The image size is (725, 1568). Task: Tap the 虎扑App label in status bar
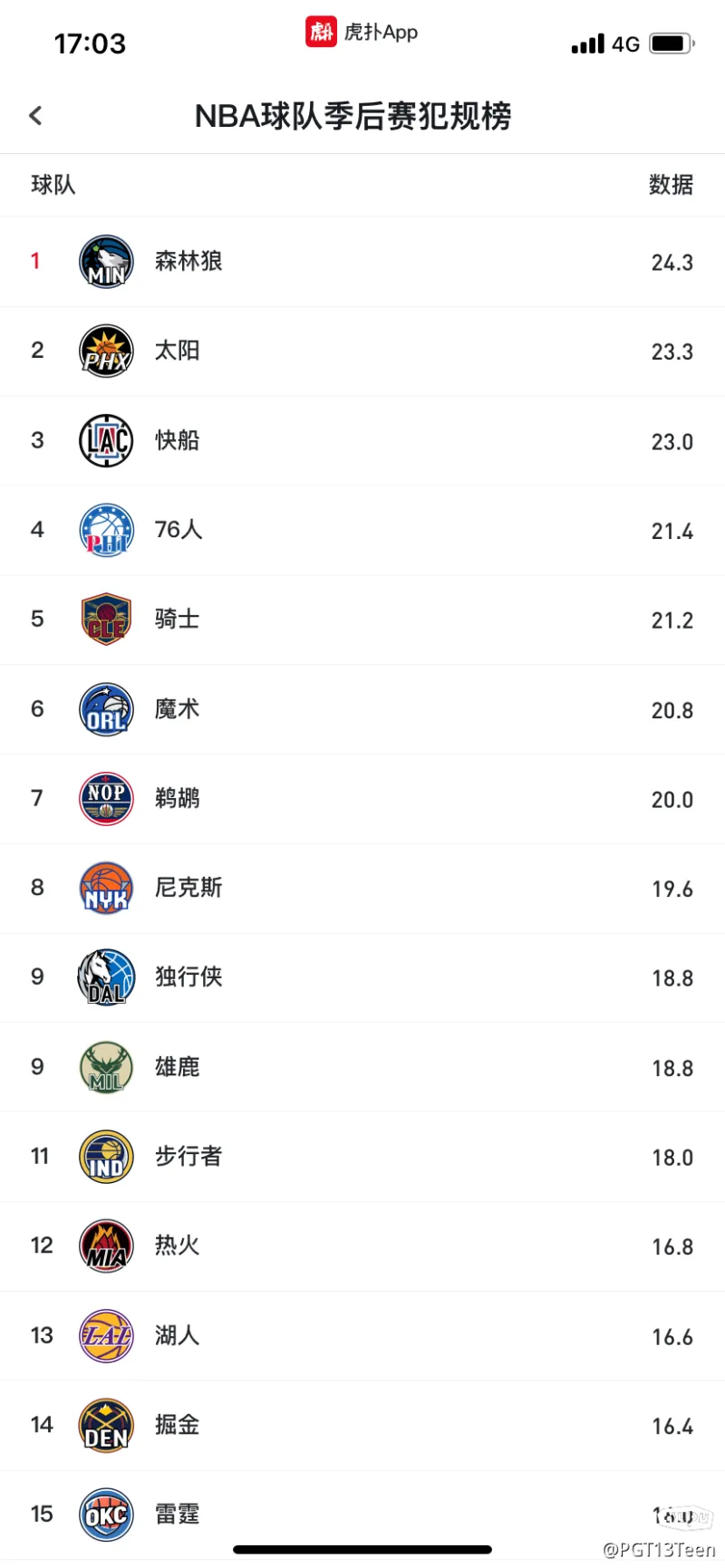point(381,33)
